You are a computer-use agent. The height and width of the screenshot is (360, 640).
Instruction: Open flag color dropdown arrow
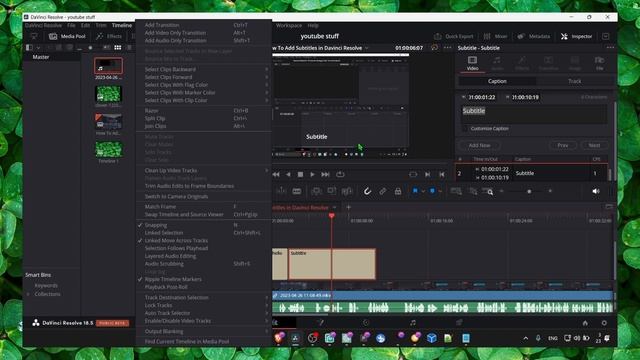(x=423, y=191)
